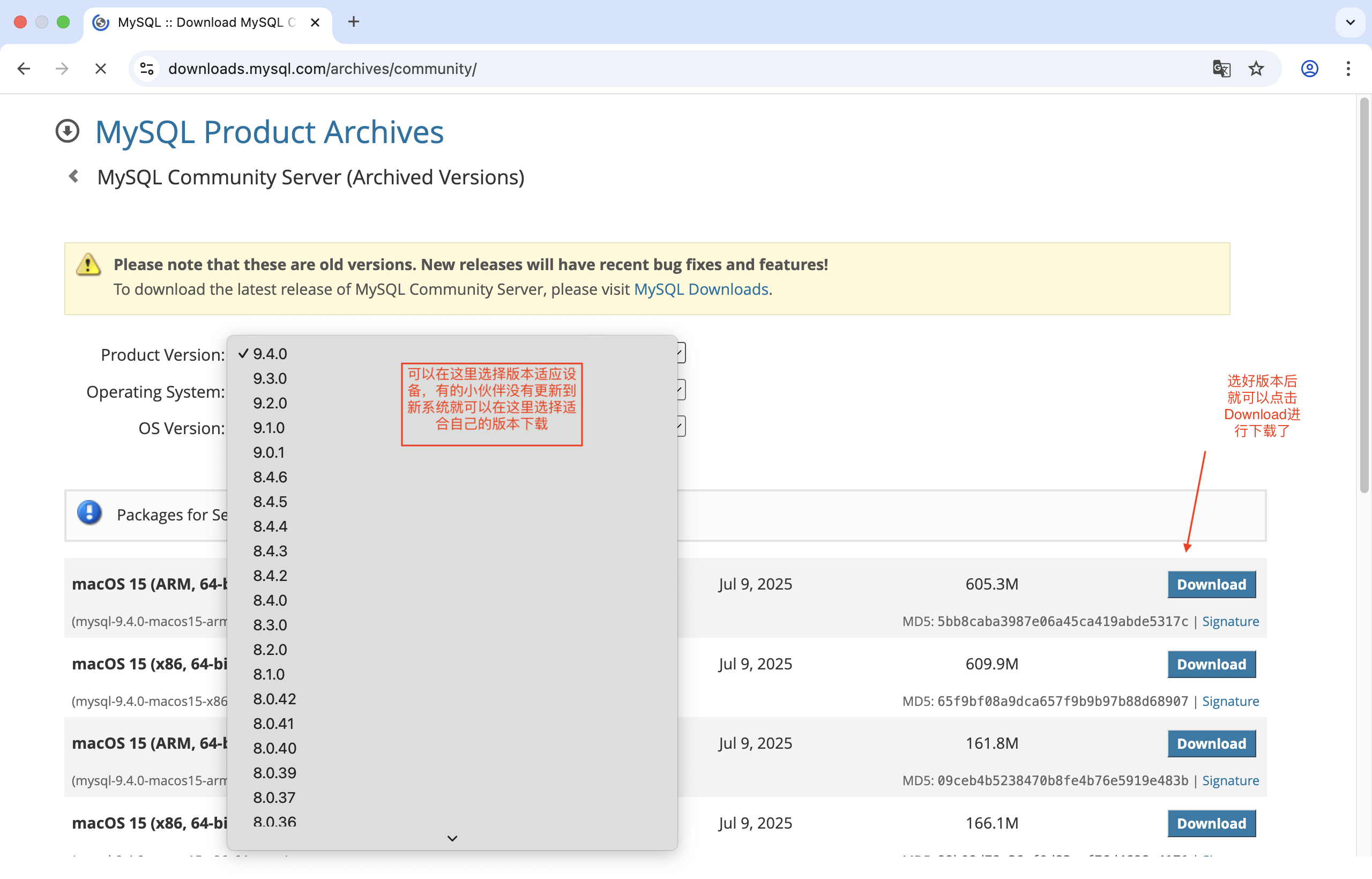Click the Google Translate page icon
Viewport: 1372px width, 879px height.
point(1221,69)
